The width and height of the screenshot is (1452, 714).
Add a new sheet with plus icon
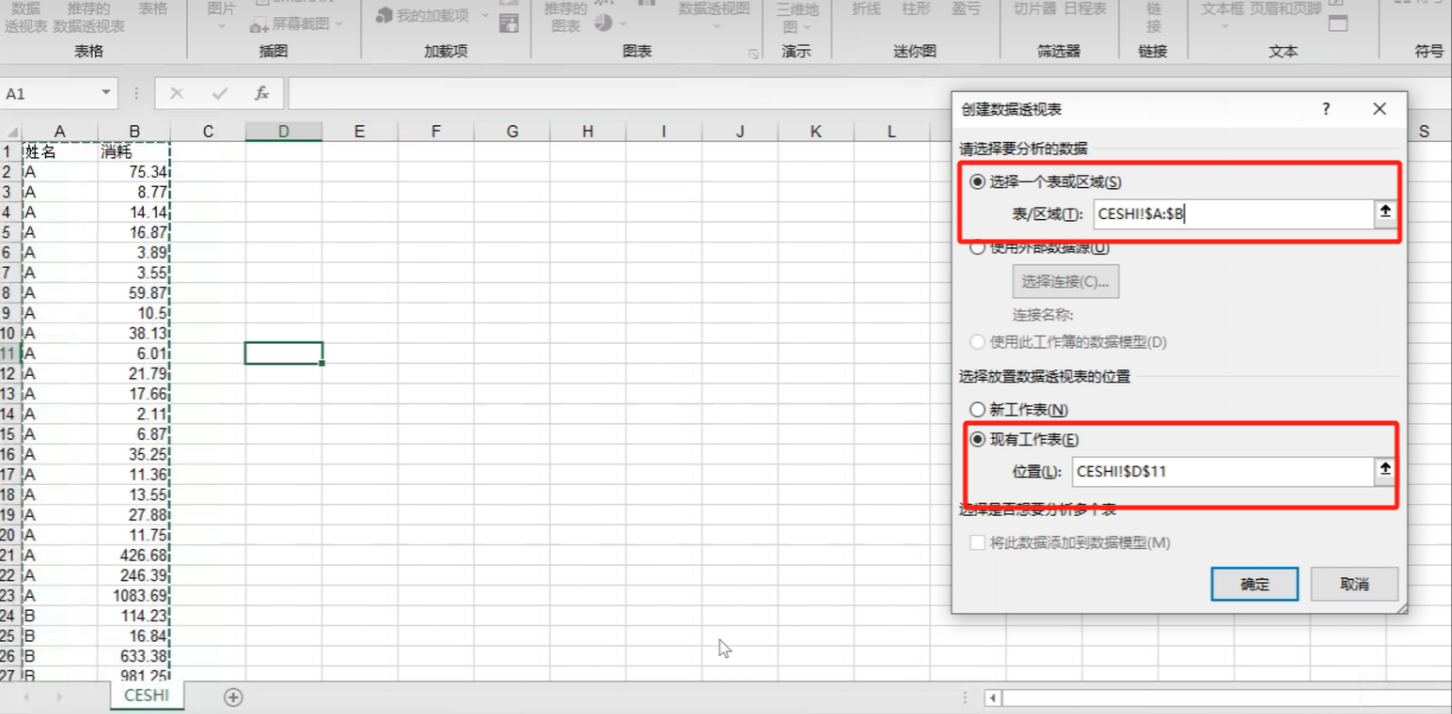click(233, 697)
